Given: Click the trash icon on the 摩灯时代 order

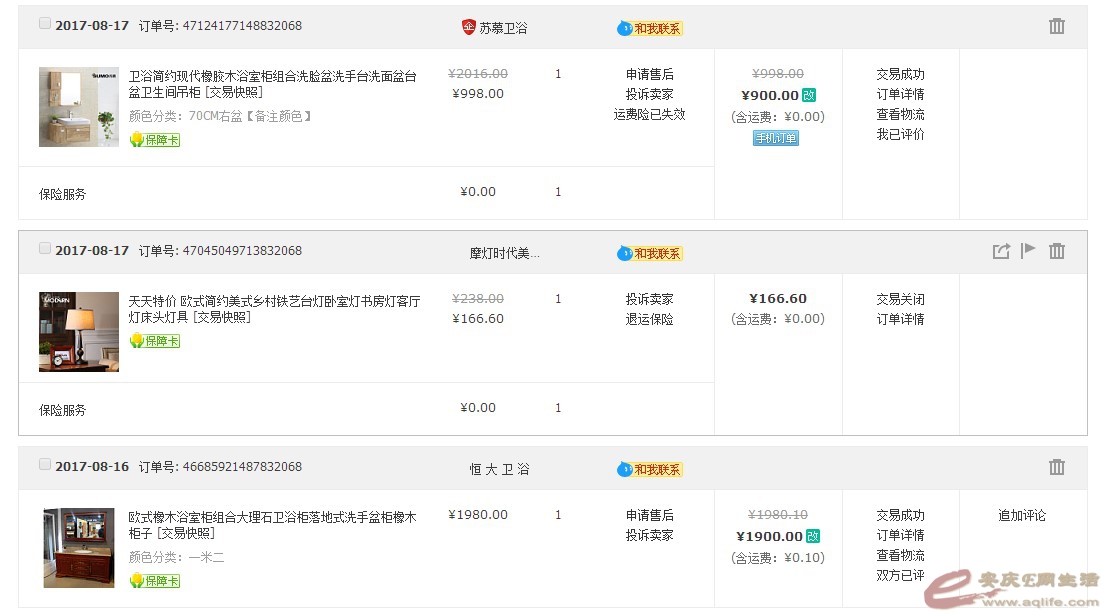Looking at the screenshot, I should point(1056,251).
